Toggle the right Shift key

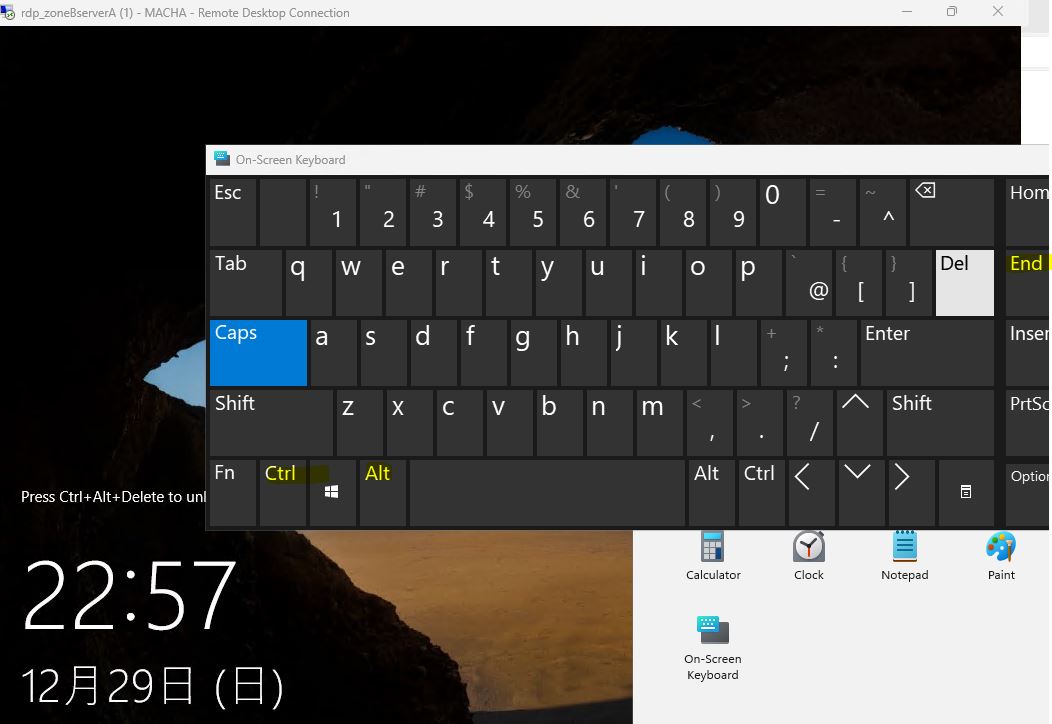(940, 423)
